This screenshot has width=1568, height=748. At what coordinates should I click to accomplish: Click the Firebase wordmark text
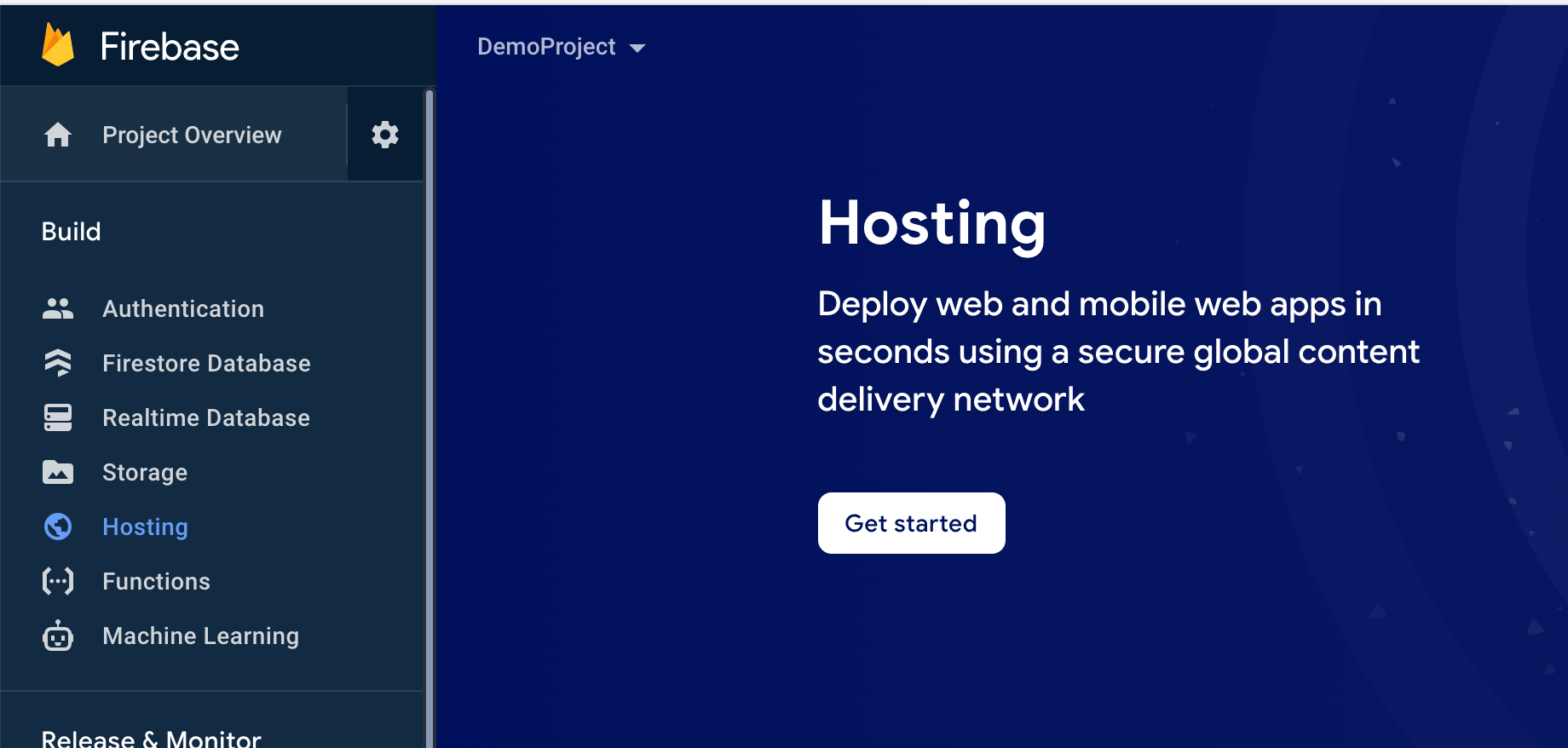[x=170, y=46]
